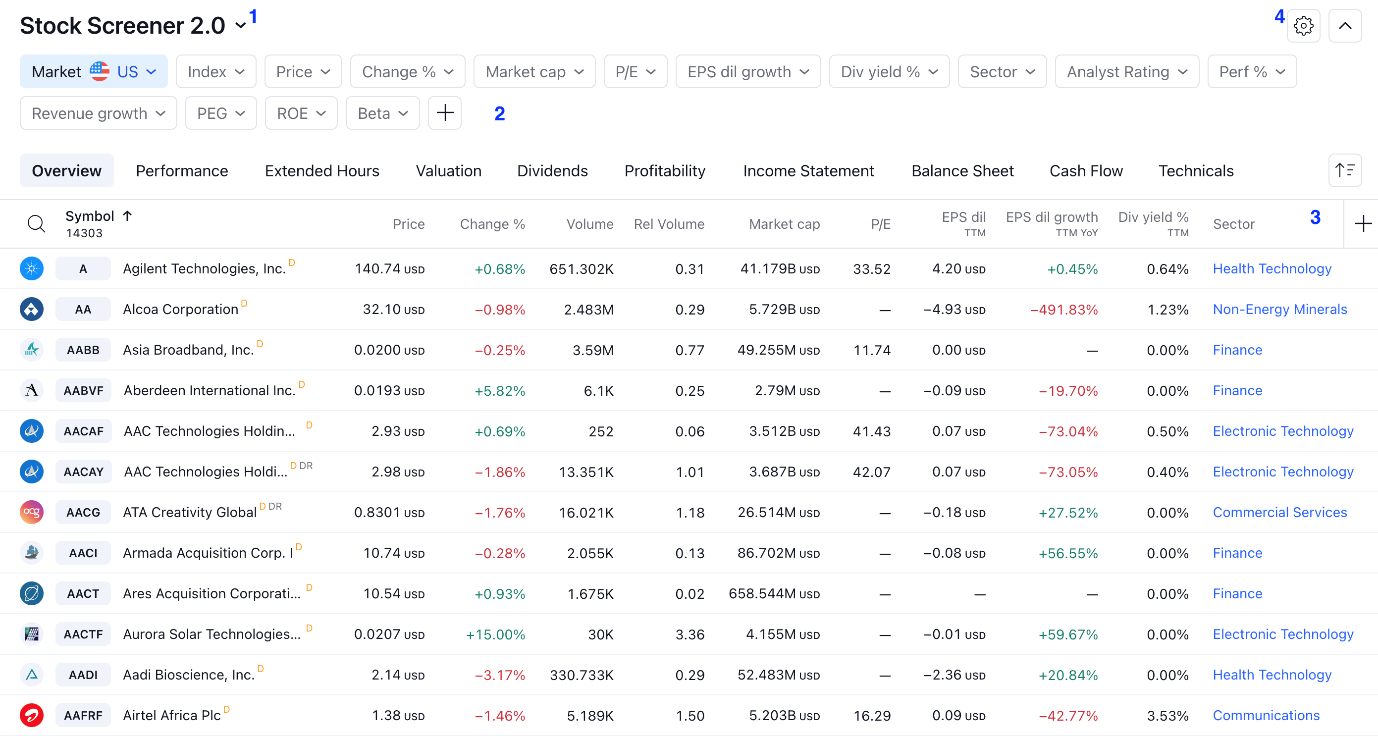This screenshot has width=1378, height=736.
Task: Click the ATA Creativity Global logo icon
Action: pos(32,512)
